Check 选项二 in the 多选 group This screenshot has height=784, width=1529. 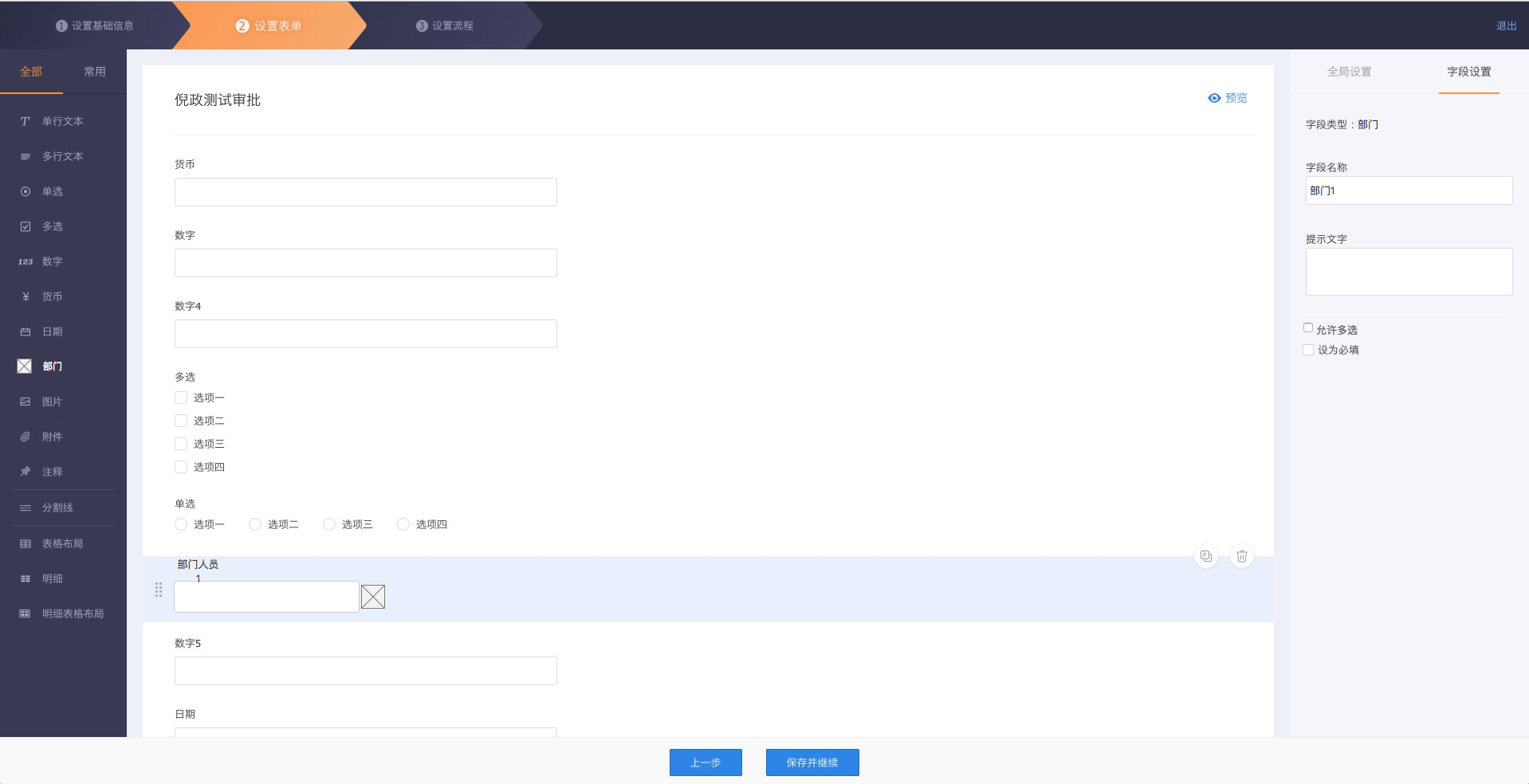[x=181, y=421]
